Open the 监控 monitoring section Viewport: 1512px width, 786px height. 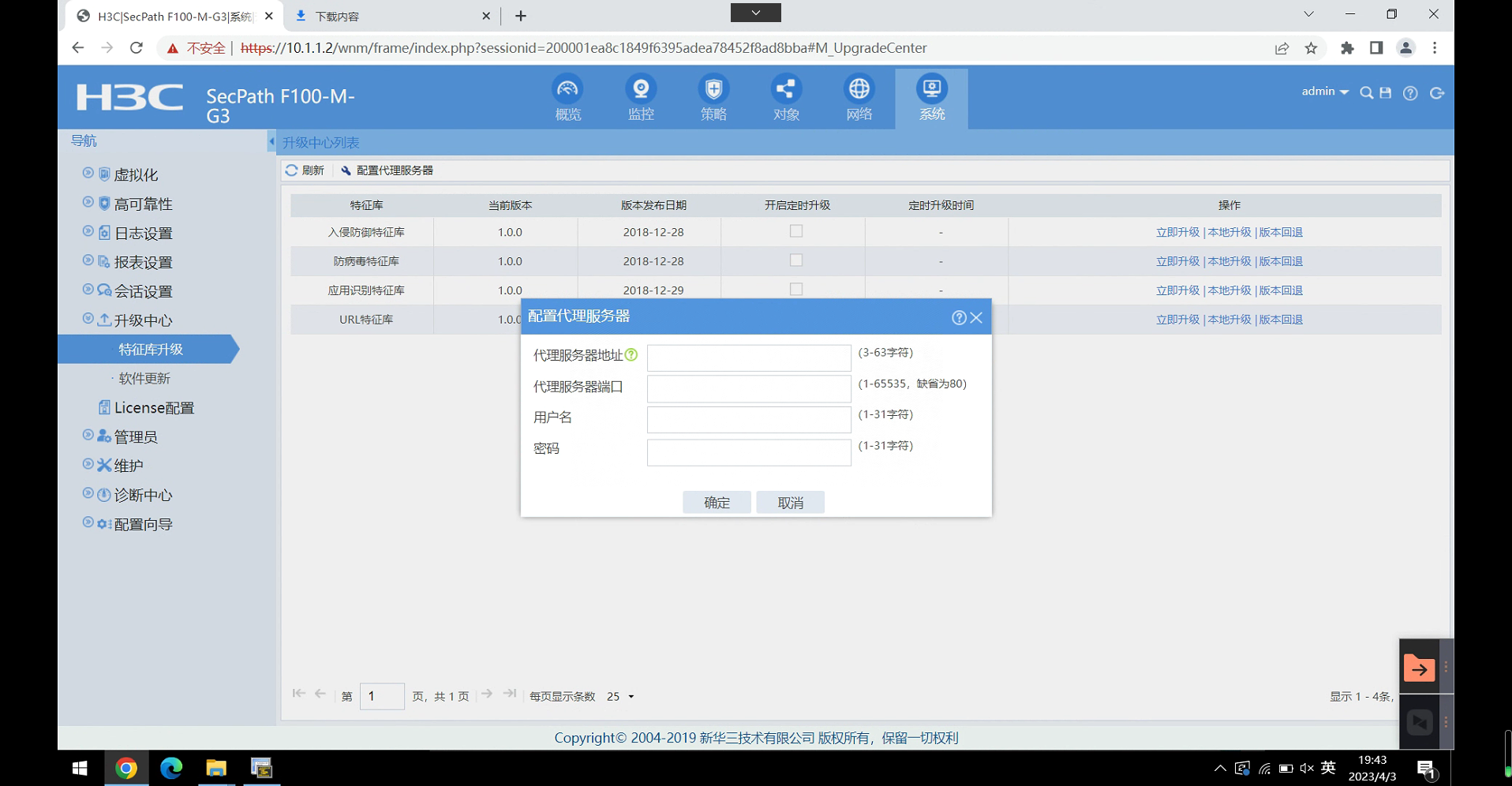tap(641, 98)
